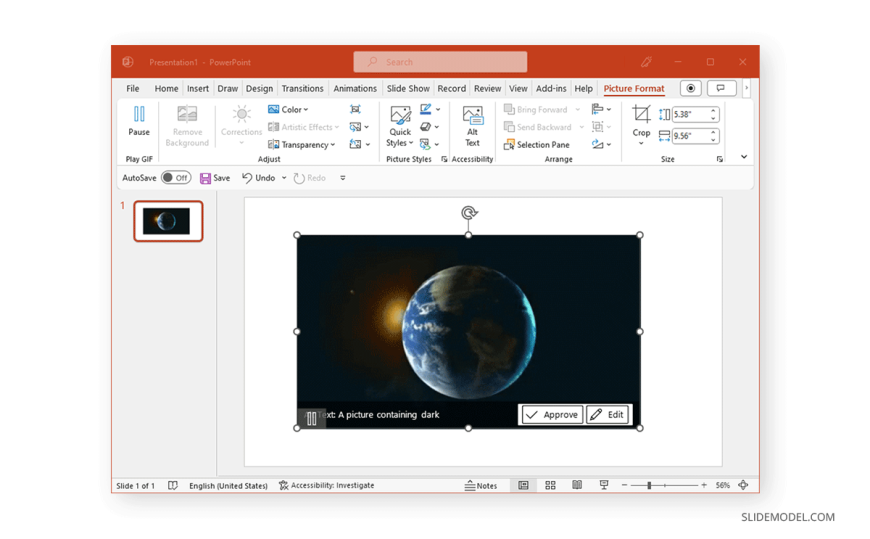Approve the suggested alt text

point(552,415)
